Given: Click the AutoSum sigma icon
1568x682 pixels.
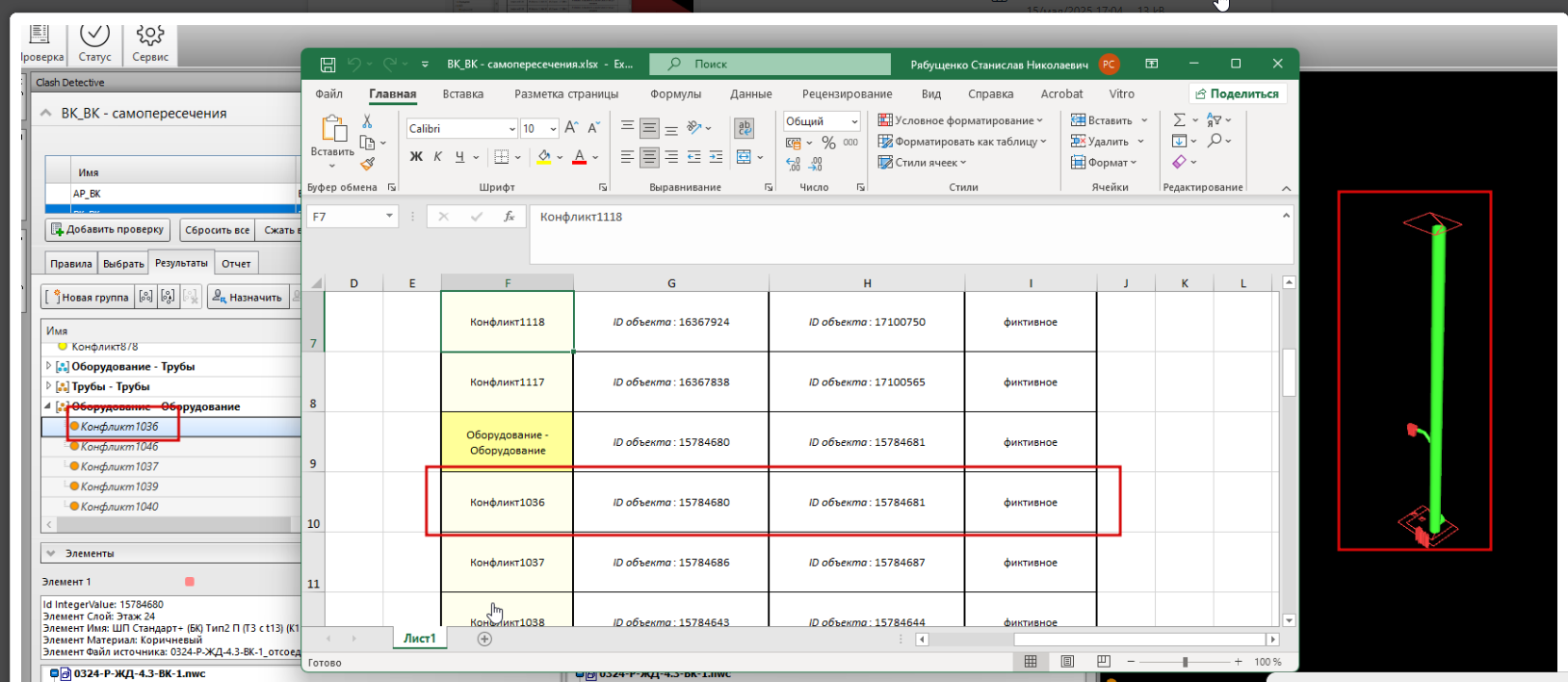Looking at the screenshot, I should (1179, 120).
